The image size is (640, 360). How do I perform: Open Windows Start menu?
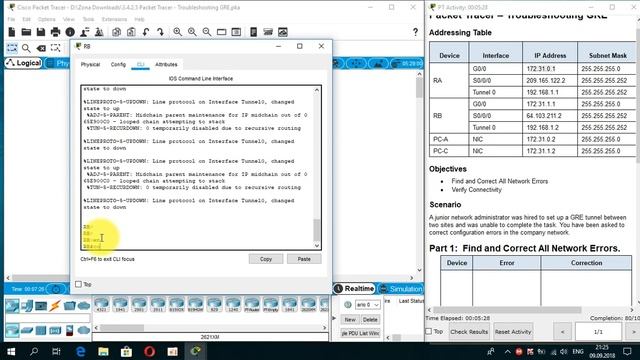pyautogui.click(x=11, y=351)
